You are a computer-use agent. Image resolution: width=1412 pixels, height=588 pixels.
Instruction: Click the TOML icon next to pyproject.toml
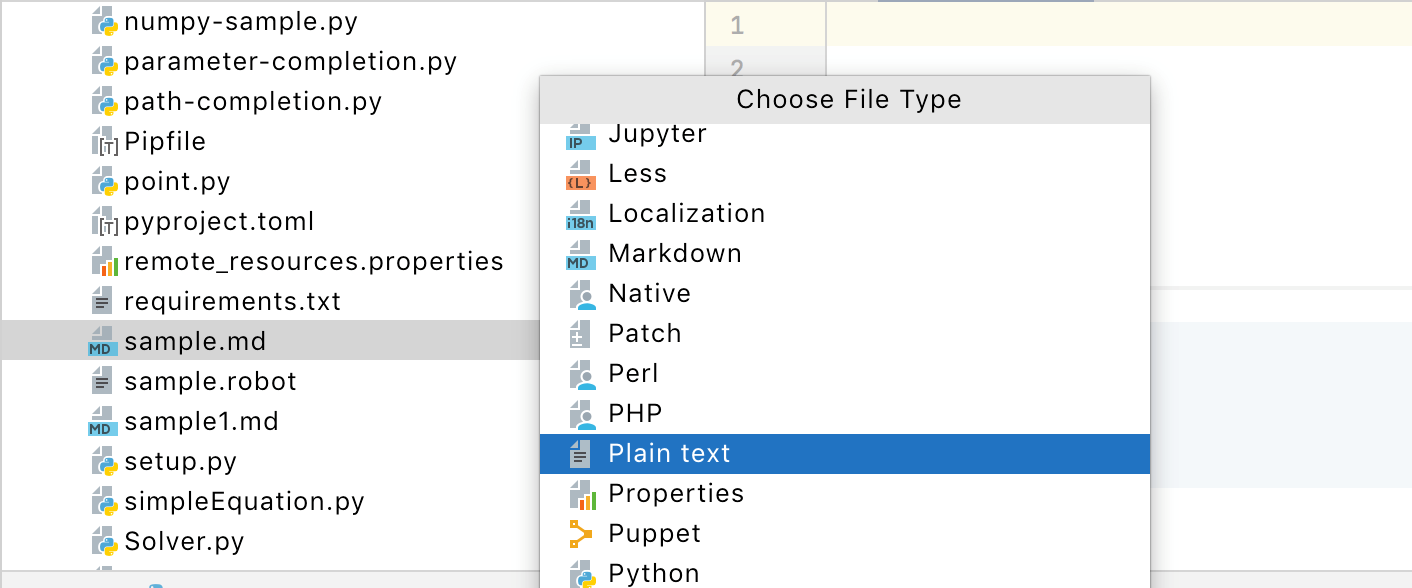[x=103, y=221]
